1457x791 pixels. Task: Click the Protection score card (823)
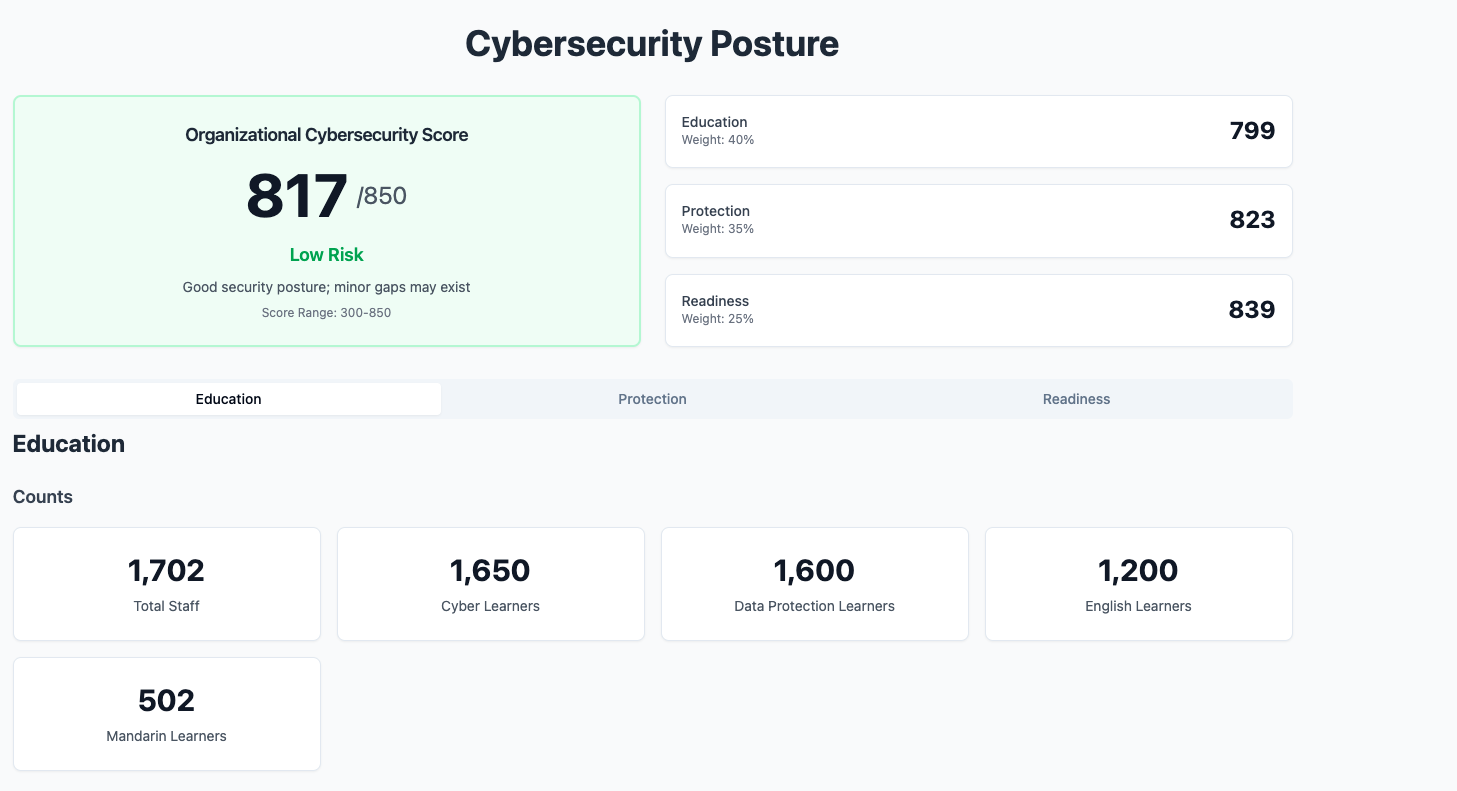coord(978,220)
